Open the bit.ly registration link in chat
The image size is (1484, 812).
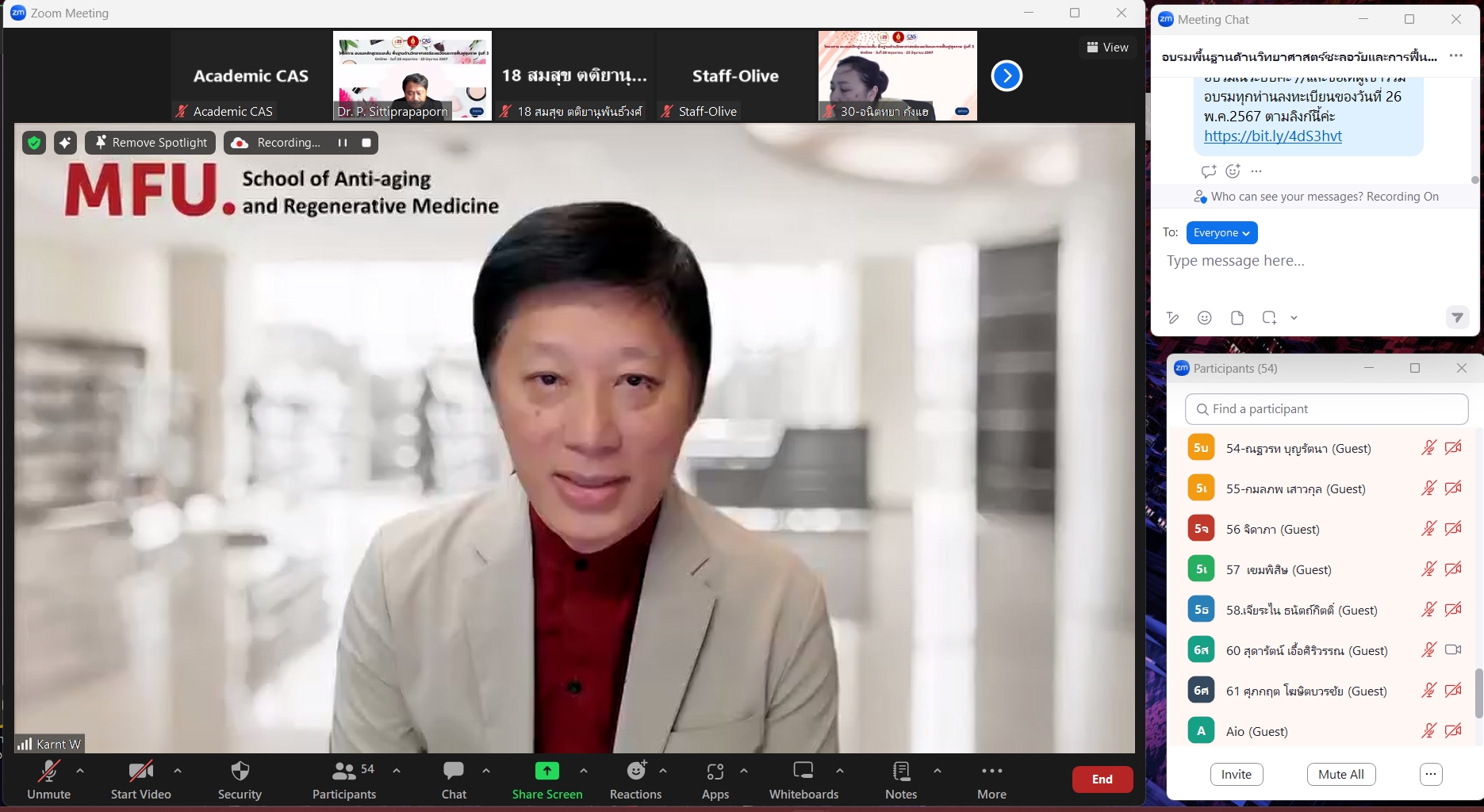1272,136
